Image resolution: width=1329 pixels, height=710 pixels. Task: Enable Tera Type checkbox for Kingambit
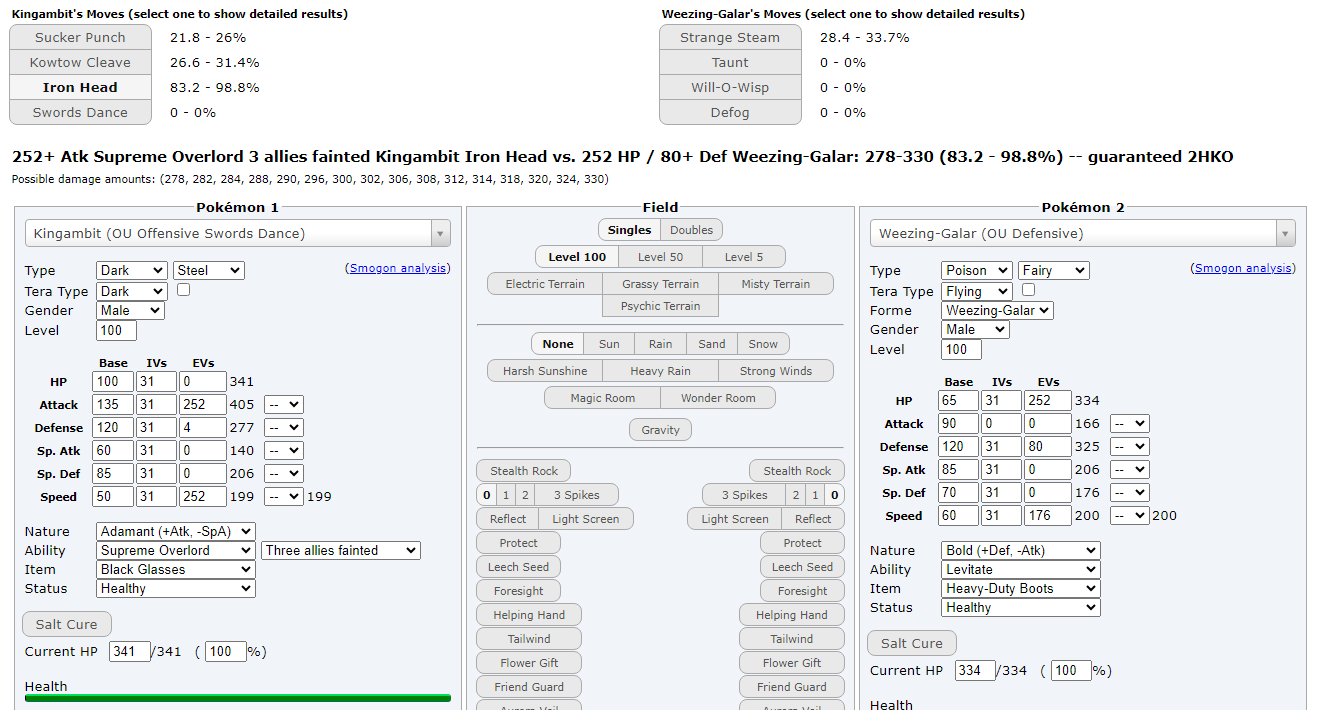(x=183, y=290)
